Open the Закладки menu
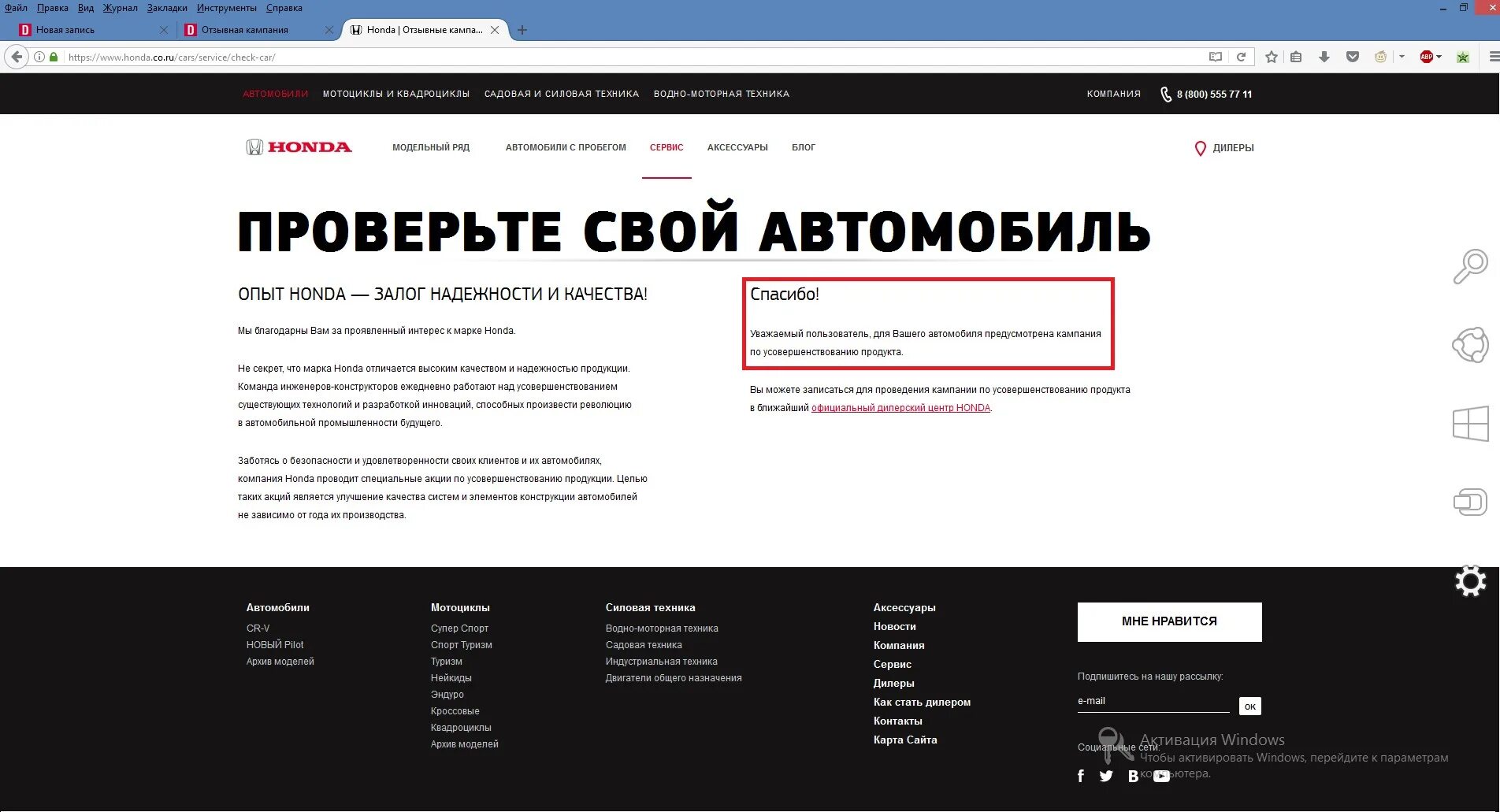This screenshot has height=812, width=1500. coord(167,8)
